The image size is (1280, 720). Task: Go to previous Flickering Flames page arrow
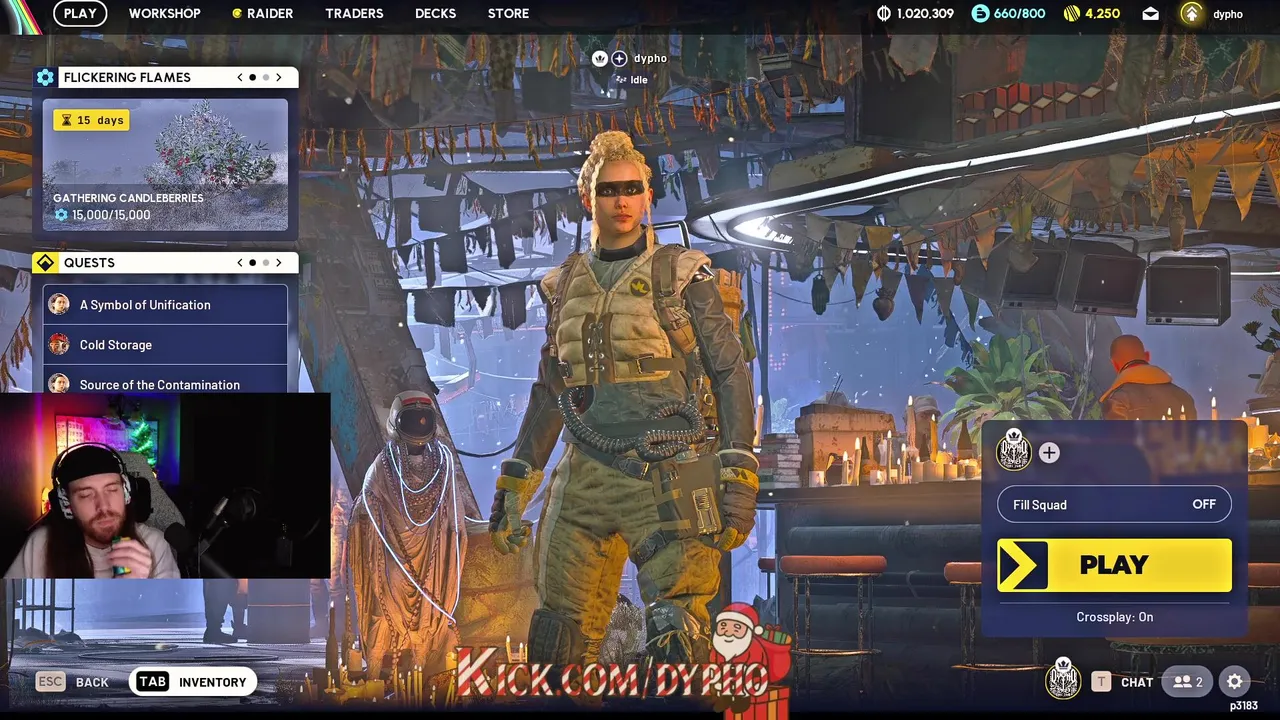coord(240,77)
